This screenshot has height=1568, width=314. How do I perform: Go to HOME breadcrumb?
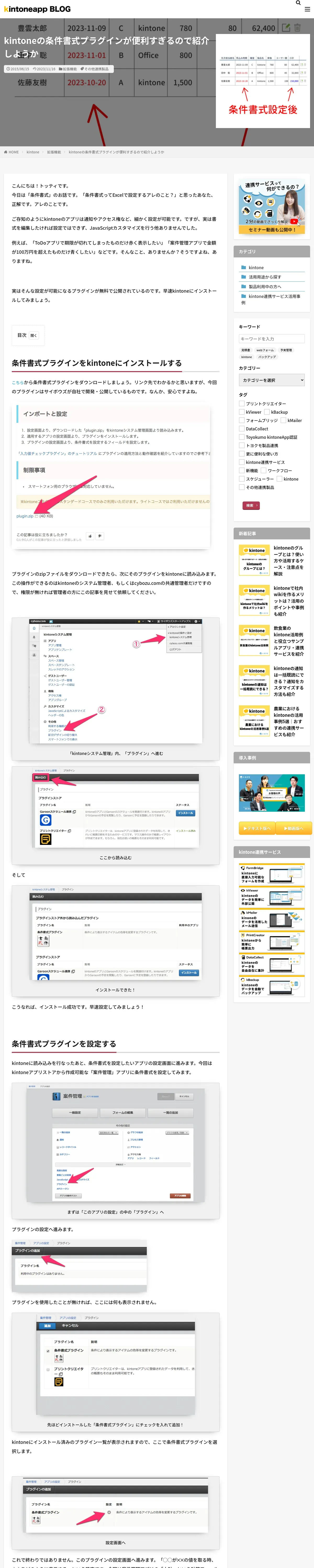[12, 152]
